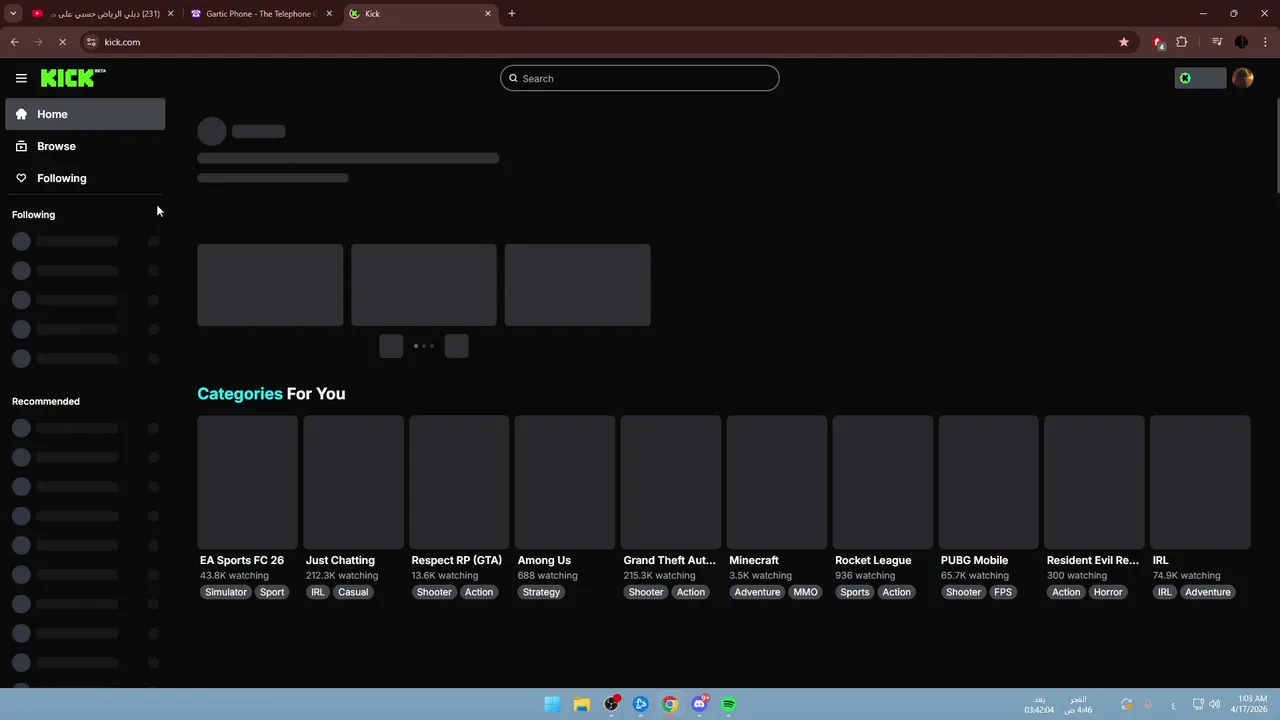View site information icon in address bar

pyautogui.click(x=91, y=42)
